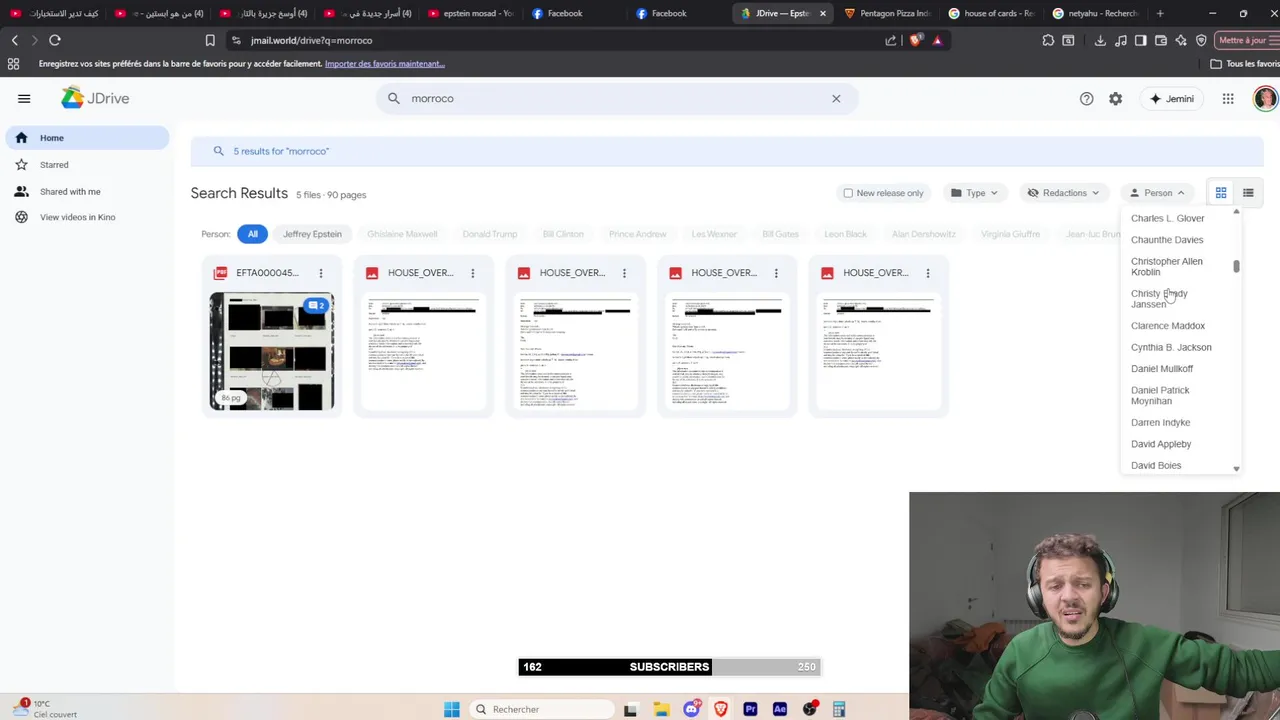Open options for first HOUSE_OVER file
Image resolution: width=1280 pixels, height=720 pixels.
[473, 273]
